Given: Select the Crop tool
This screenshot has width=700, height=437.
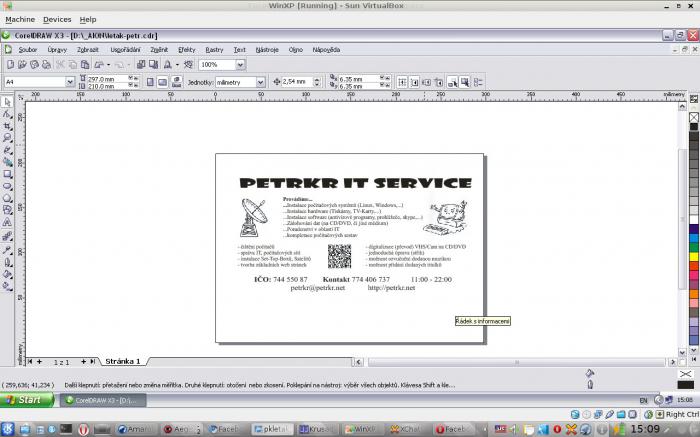Looking at the screenshot, I should [7, 126].
